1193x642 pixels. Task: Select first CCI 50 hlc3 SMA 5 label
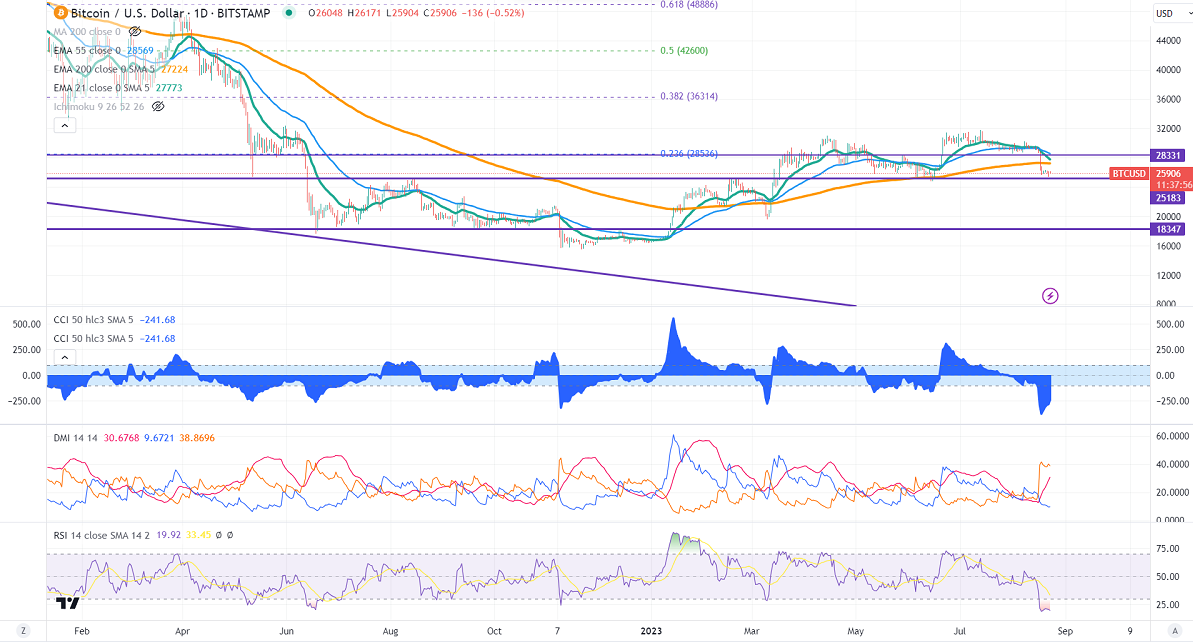(94, 319)
